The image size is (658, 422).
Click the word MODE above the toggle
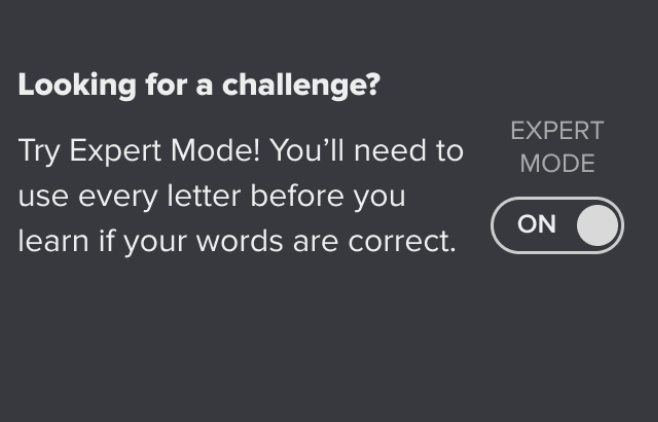pyautogui.click(x=557, y=163)
